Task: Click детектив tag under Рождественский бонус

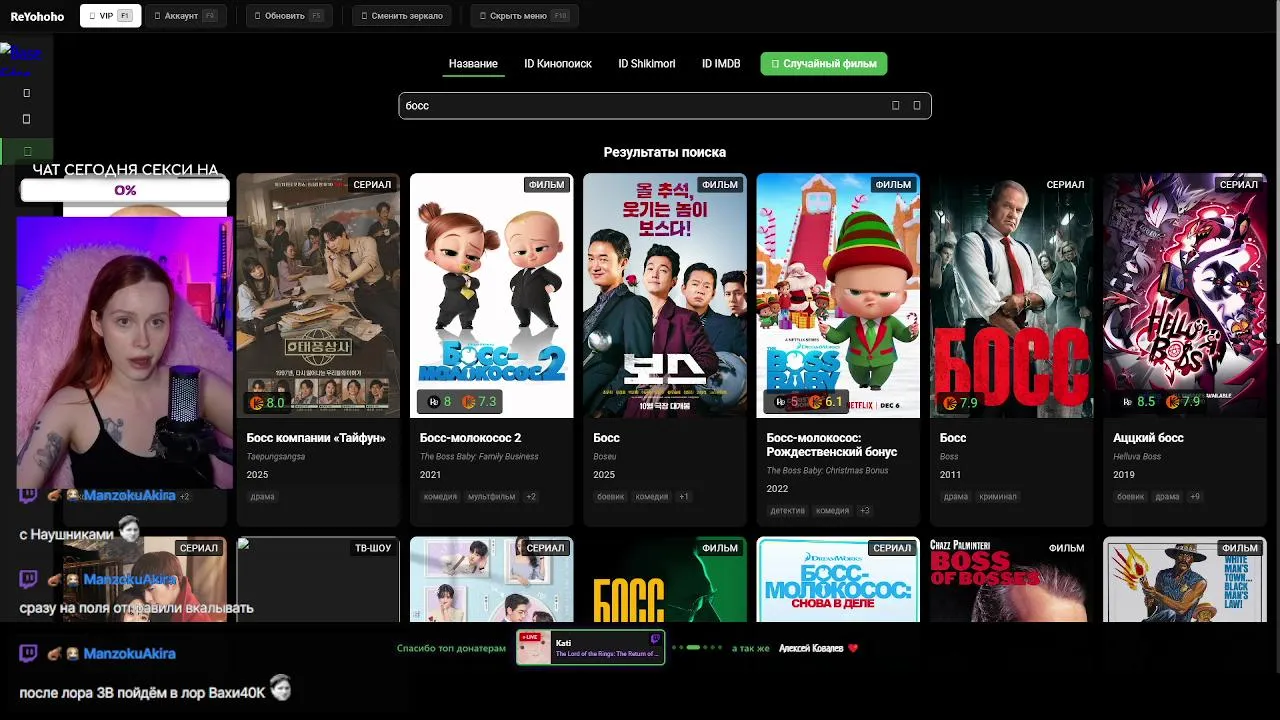Action: 788,511
